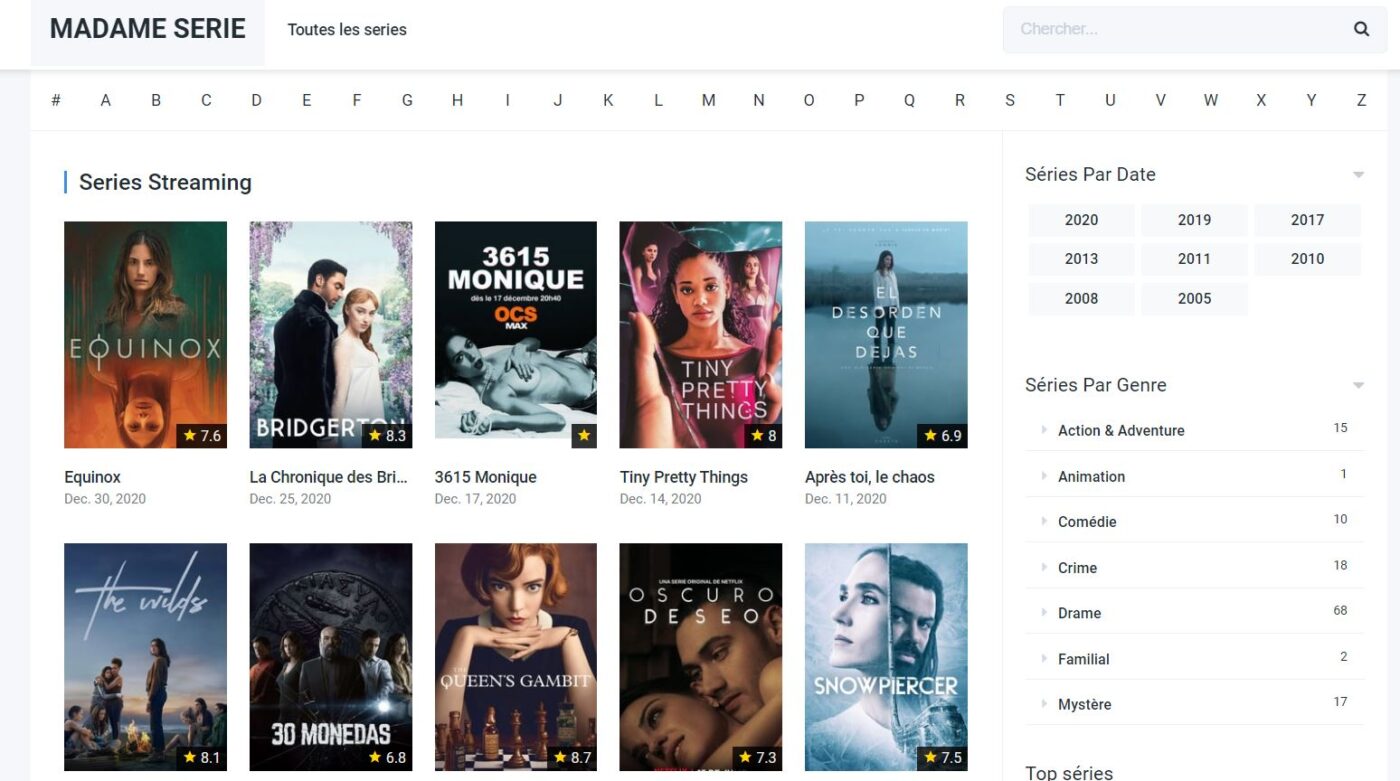The image size is (1400, 781).
Task: Open the Toutes les series menu item
Action: point(347,30)
